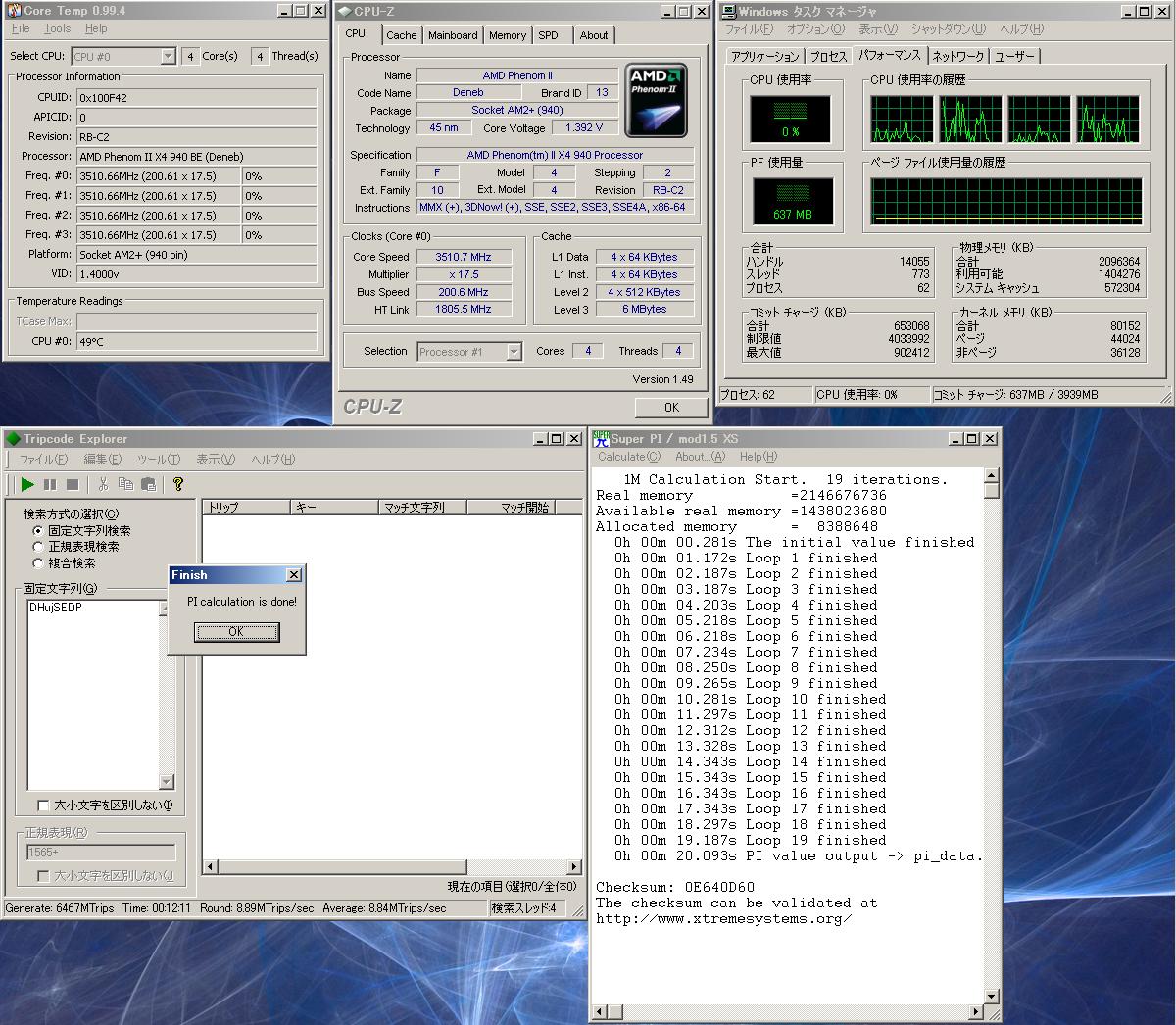1176x1025 pixels.
Task: Expand the Processor #1 selection dropdown in CPU-Z
Action: pyautogui.click(x=514, y=352)
